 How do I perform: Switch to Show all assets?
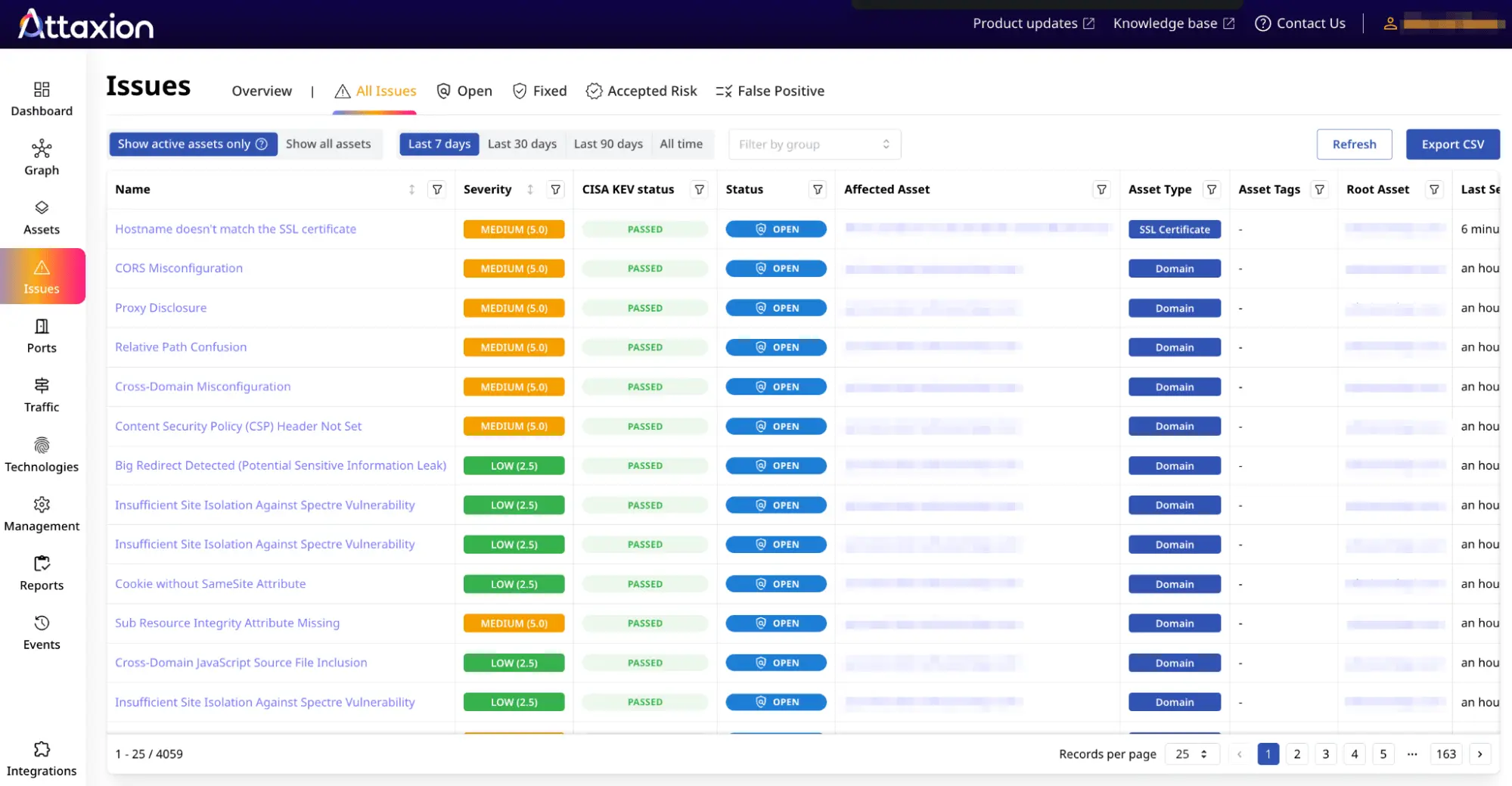[x=328, y=144]
